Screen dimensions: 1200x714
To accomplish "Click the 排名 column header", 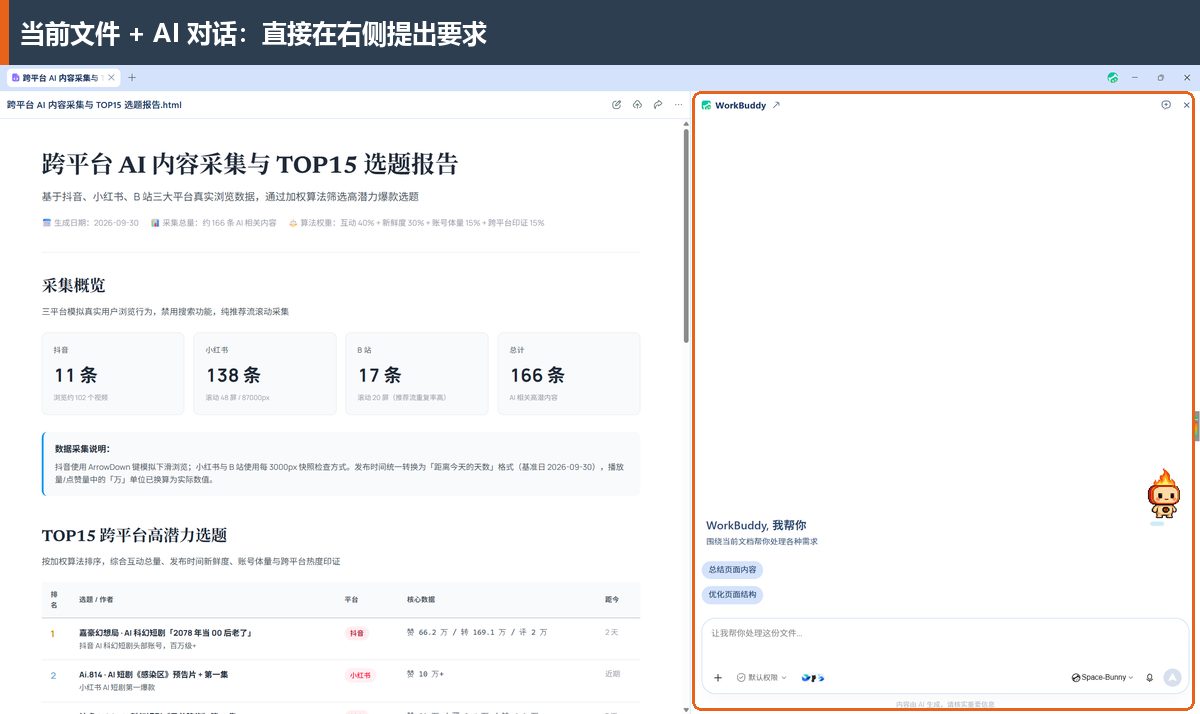I will coord(54,599).
